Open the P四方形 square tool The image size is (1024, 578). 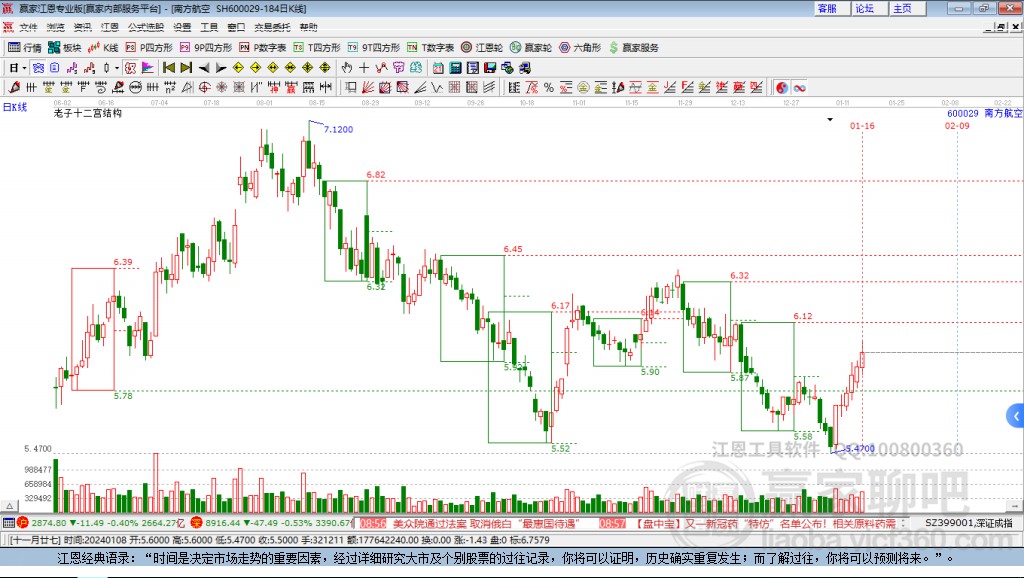[149, 48]
